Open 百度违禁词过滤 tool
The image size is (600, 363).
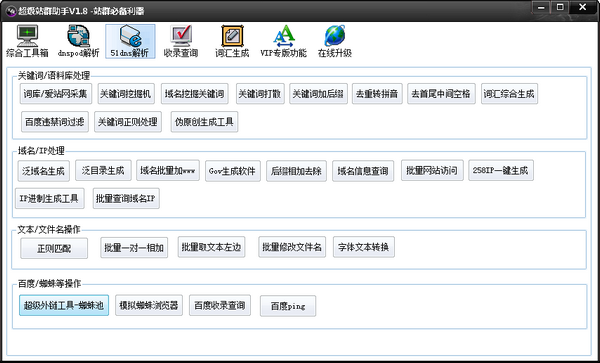(55, 122)
